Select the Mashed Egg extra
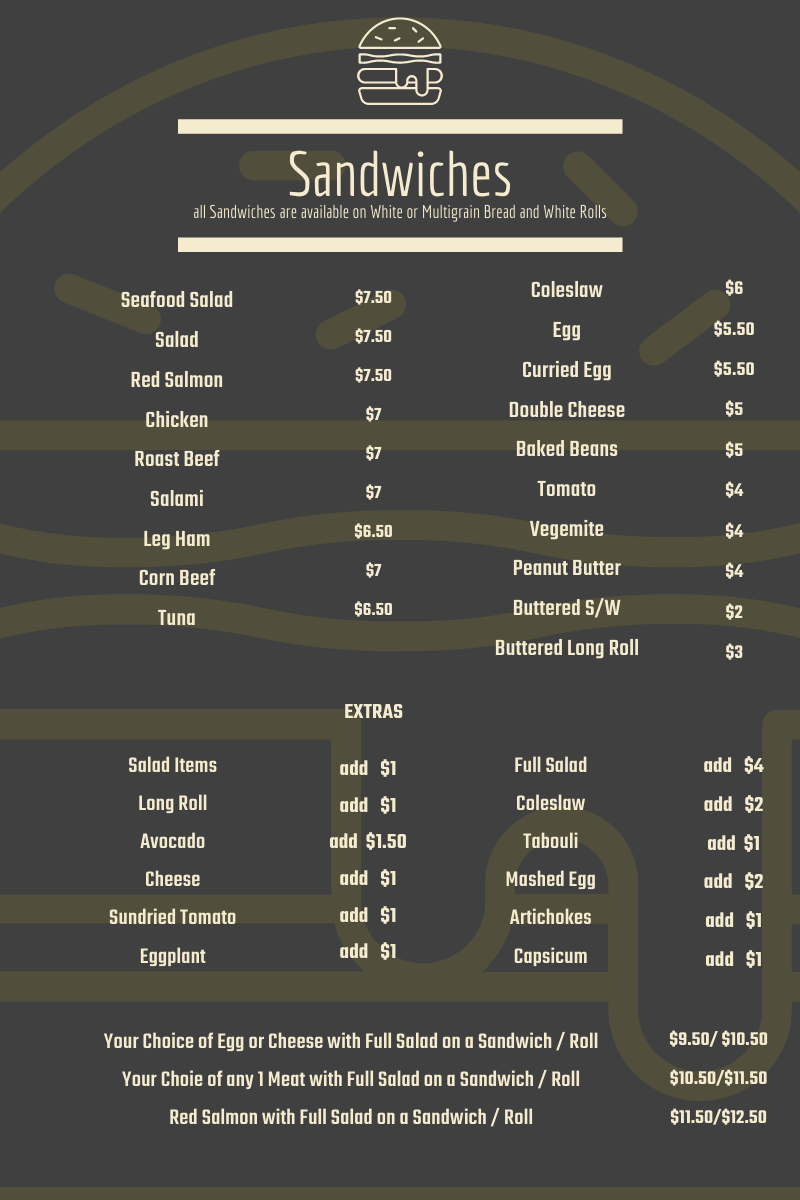 coord(551,879)
